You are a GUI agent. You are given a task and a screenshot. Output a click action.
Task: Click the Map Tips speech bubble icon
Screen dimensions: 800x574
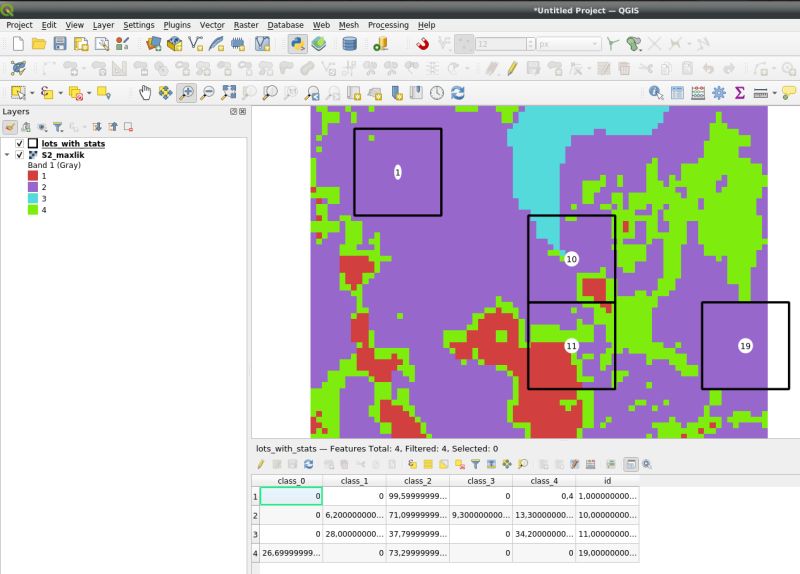coord(789,93)
